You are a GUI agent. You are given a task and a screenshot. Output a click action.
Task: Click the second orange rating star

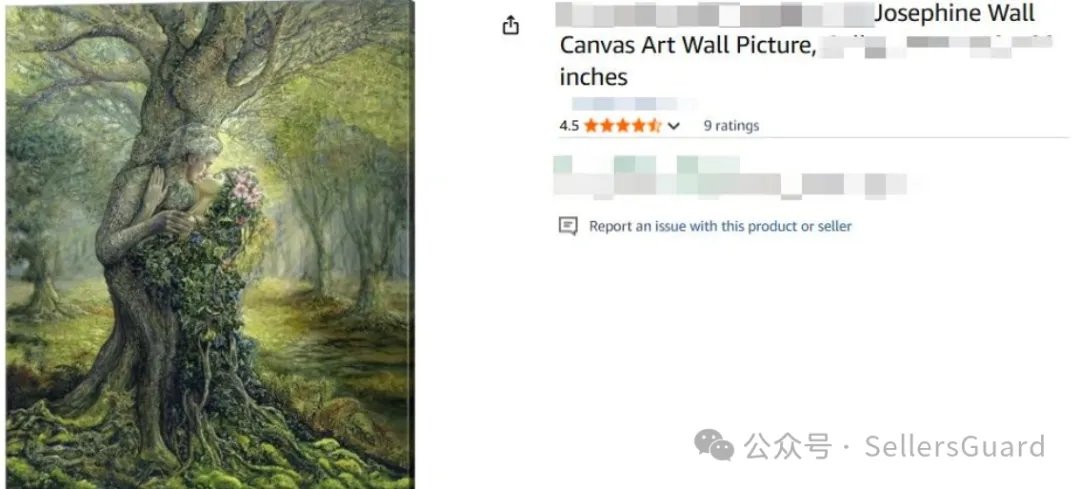[x=607, y=126]
